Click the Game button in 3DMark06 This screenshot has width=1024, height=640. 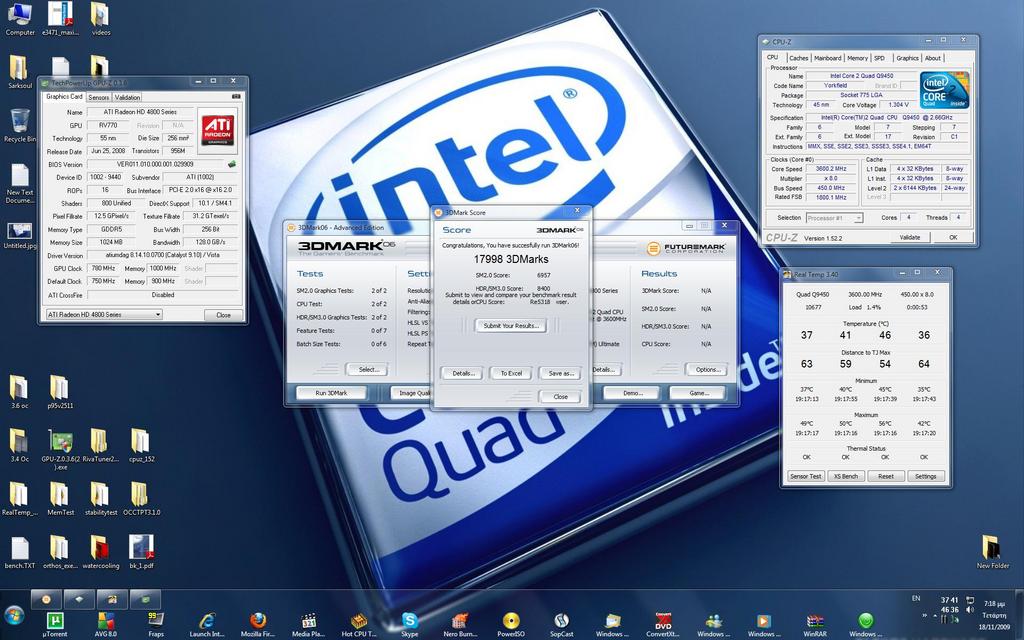[699, 393]
